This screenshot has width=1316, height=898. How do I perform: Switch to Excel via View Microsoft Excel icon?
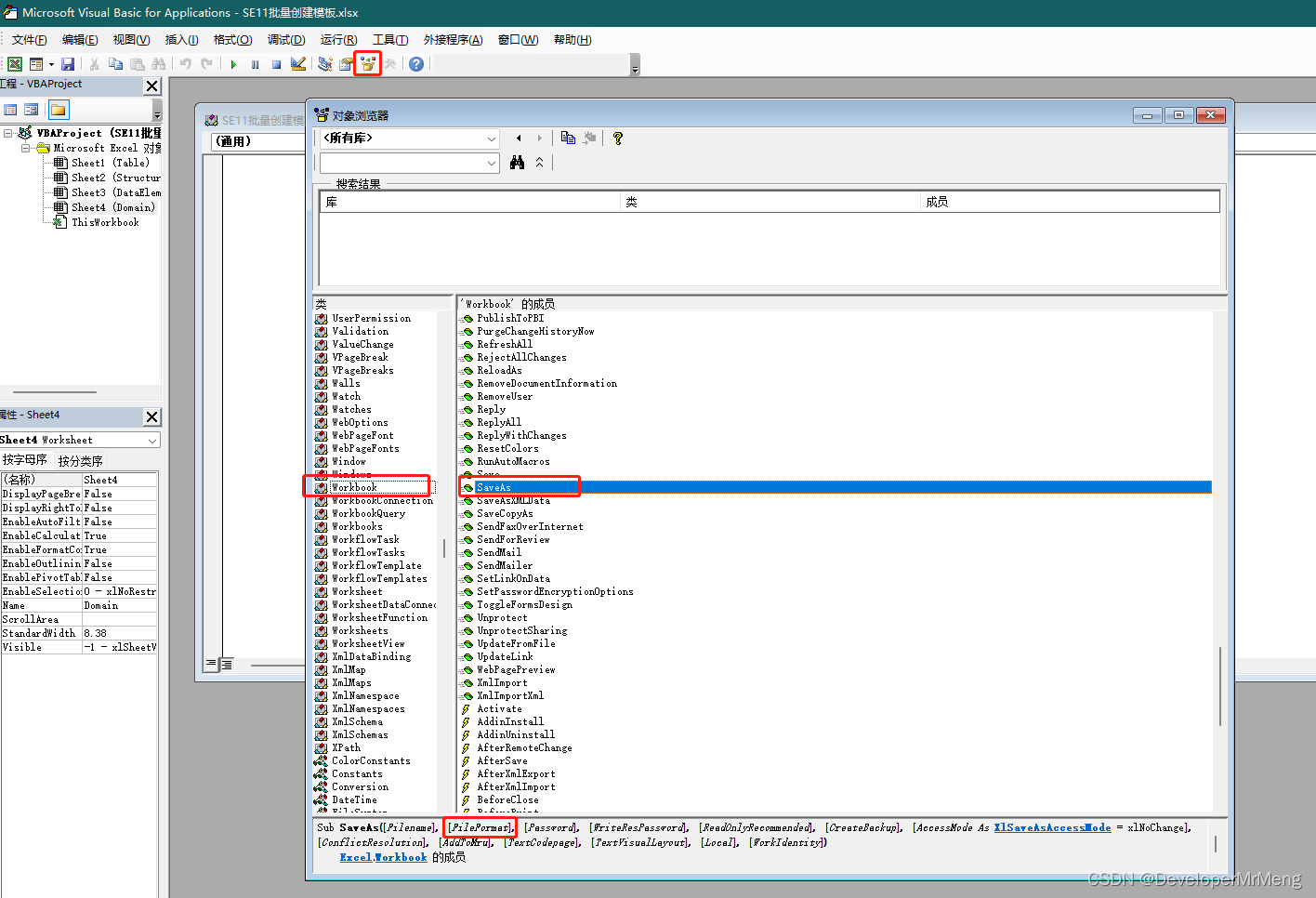click(13, 63)
